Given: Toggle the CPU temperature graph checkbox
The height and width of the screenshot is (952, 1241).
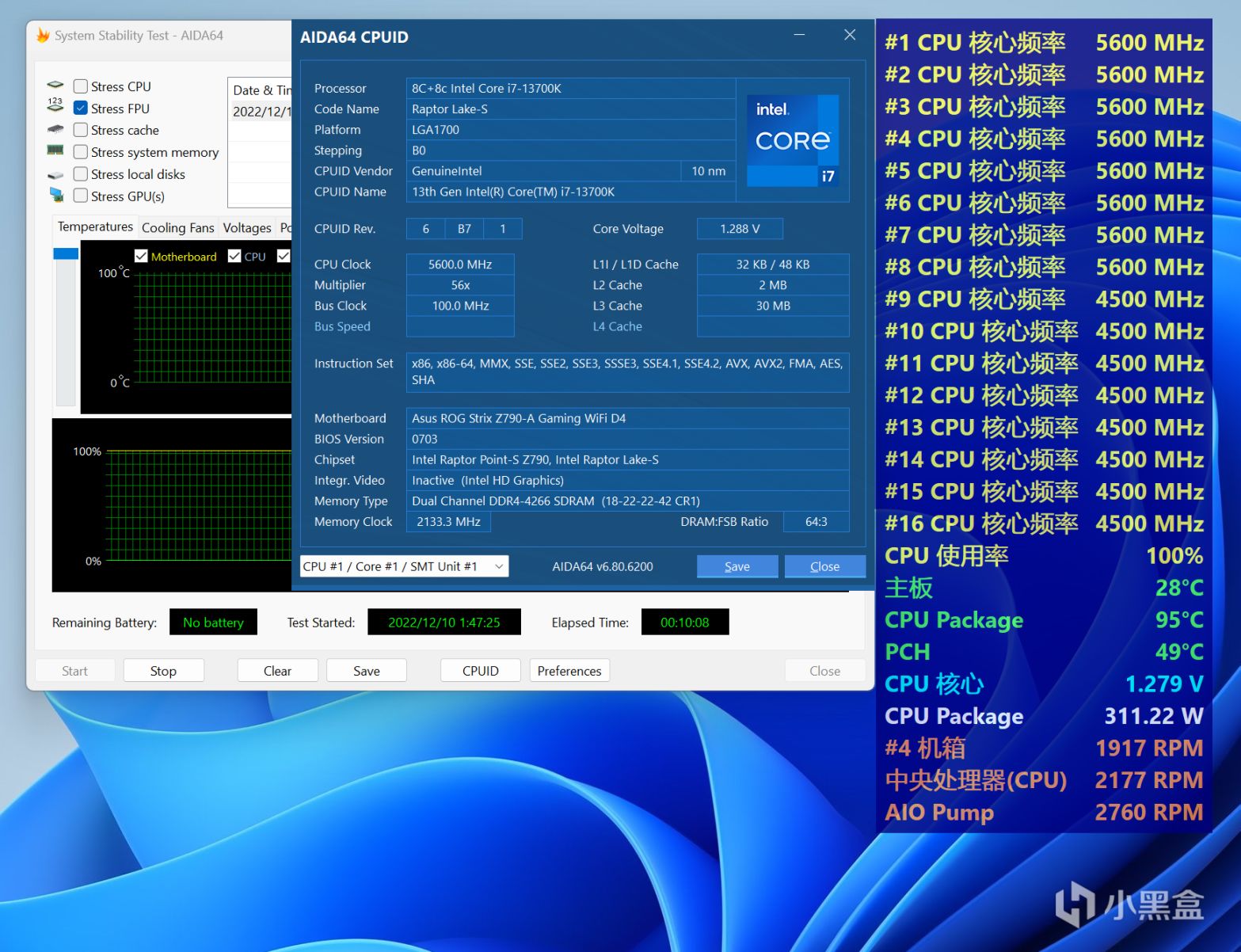Looking at the screenshot, I should pos(234,256).
